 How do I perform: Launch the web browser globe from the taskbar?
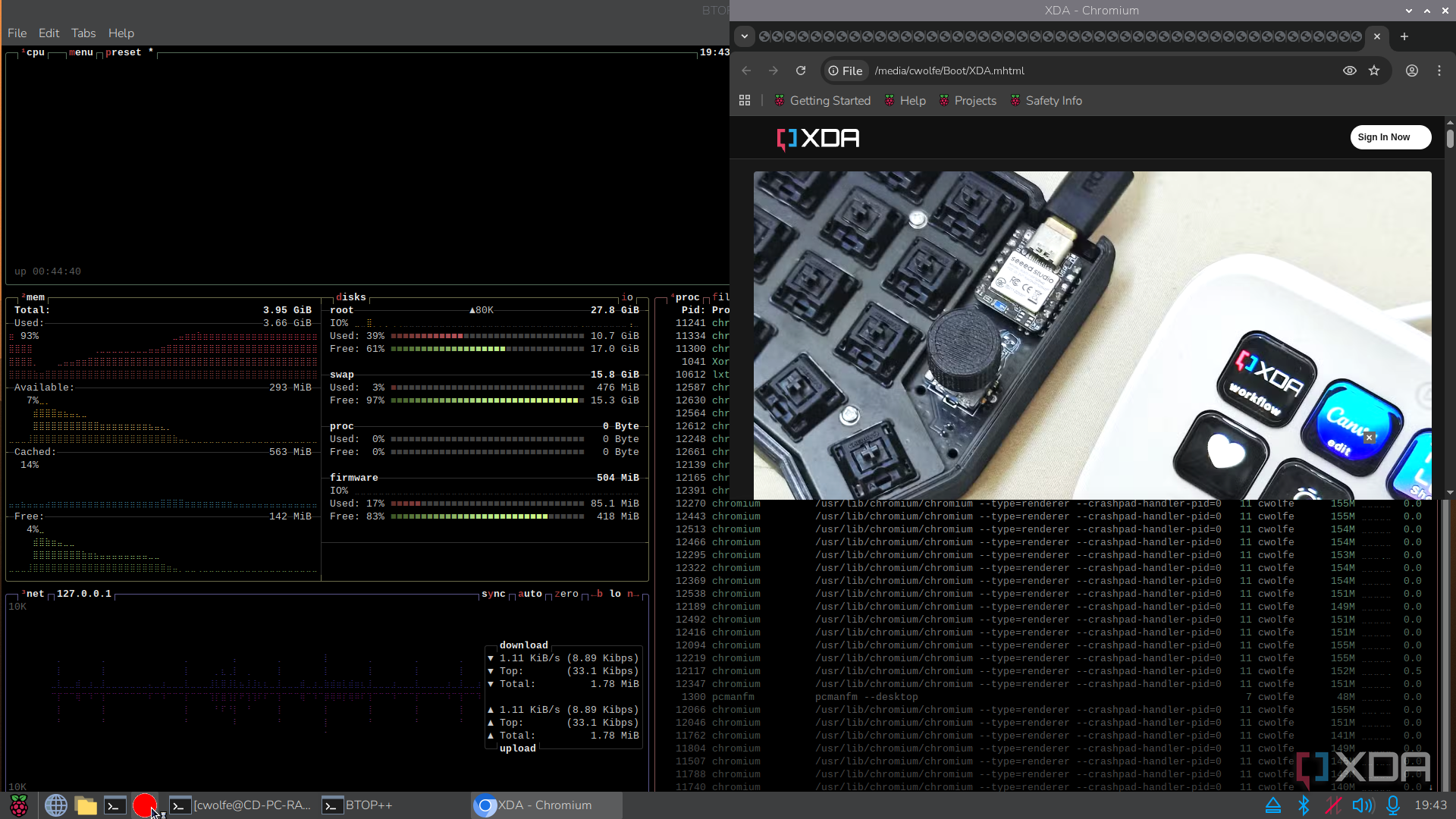55,805
